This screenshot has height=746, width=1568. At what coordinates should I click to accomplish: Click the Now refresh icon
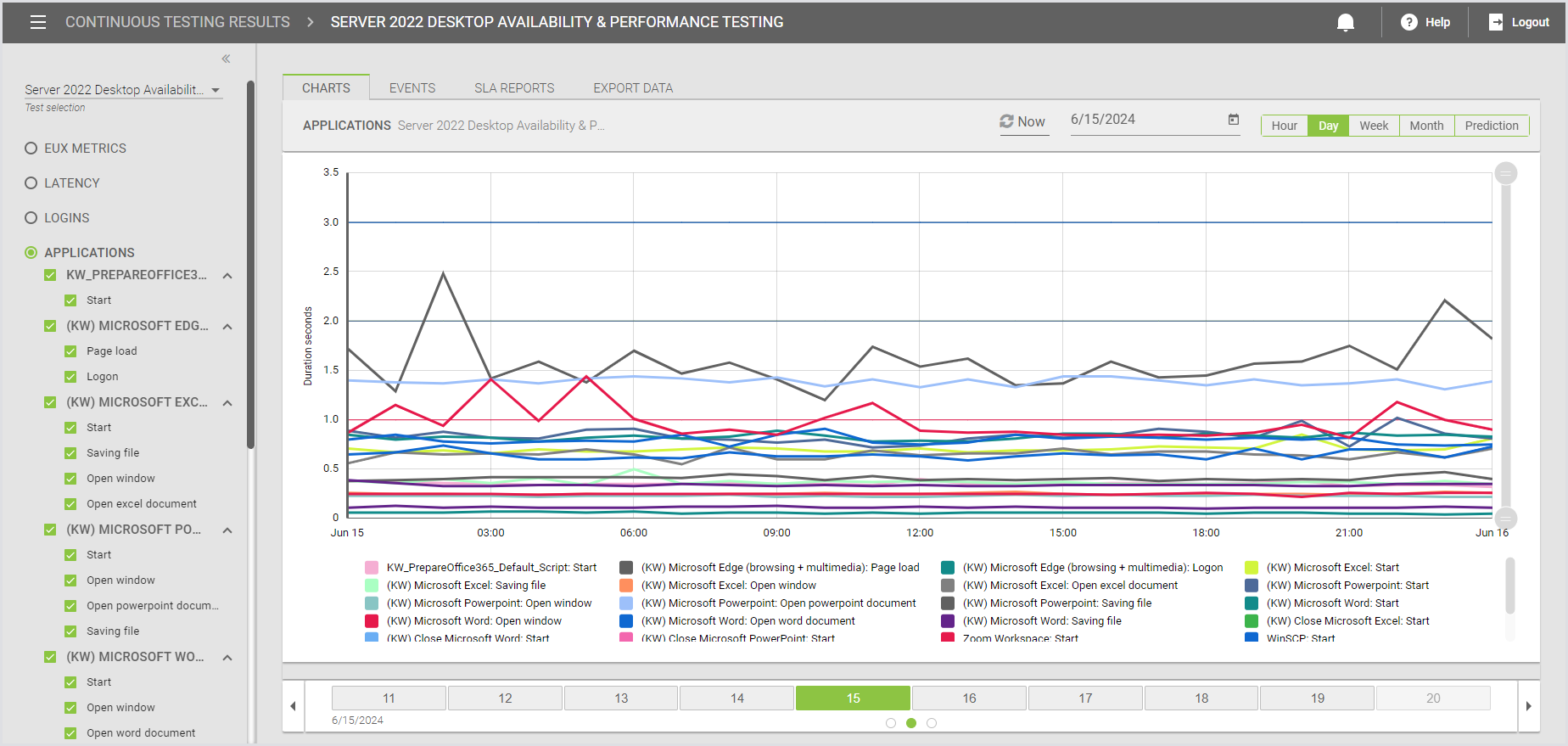[x=1006, y=121]
